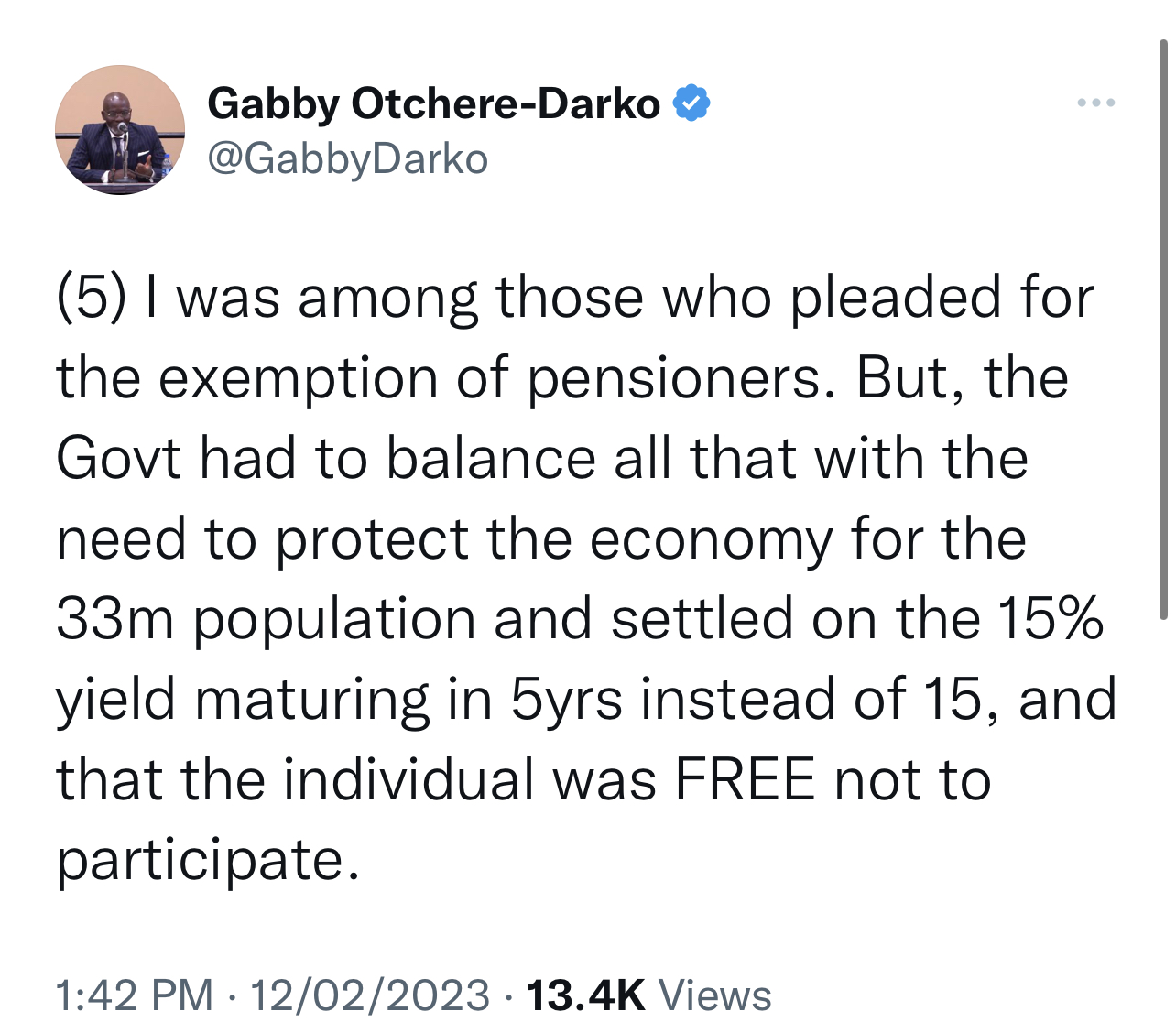Click the 5yrs maturity text in the tweet
Image resolution: width=1176 pixels, height=1033 pixels.
tap(566, 701)
